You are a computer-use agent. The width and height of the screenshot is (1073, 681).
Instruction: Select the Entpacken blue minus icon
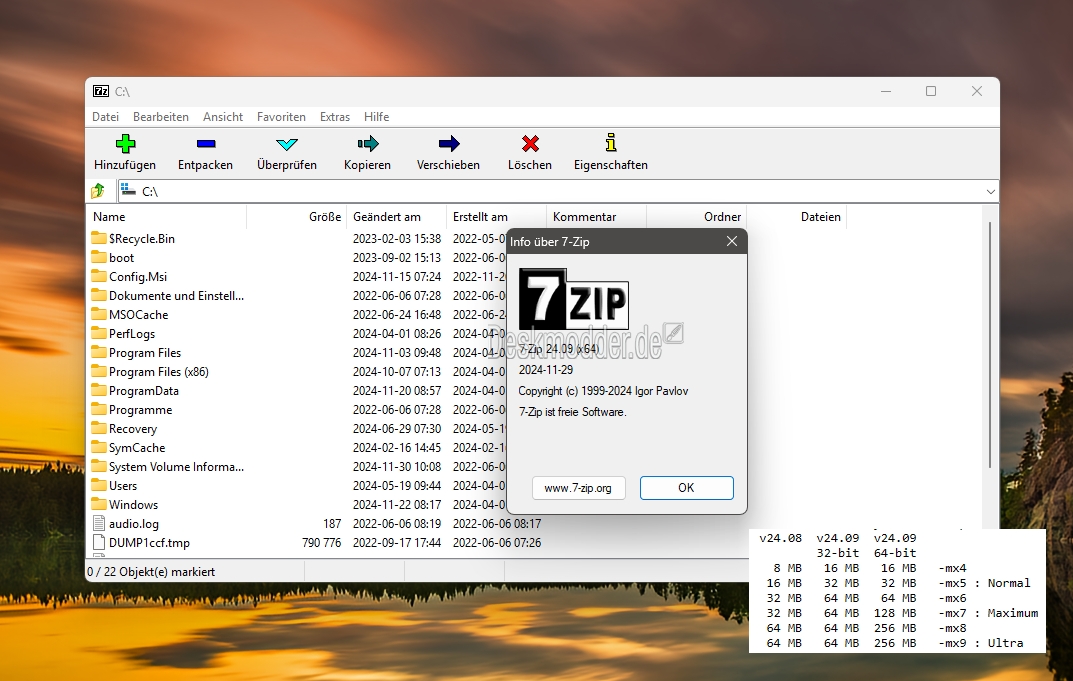pos(205,144)
